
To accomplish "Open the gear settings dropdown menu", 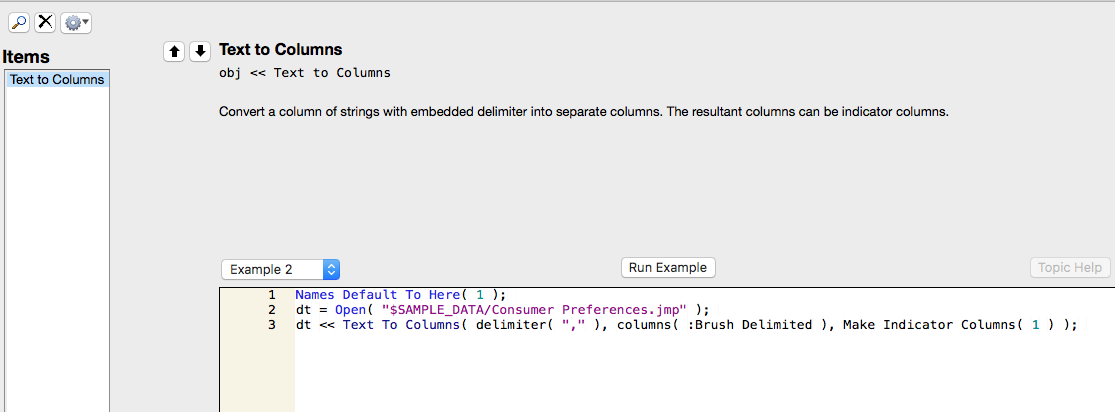I will coord(76,22).
